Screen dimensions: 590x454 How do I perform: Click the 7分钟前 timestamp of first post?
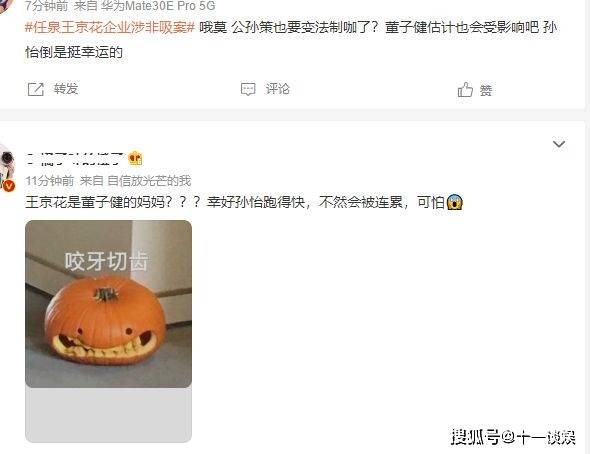point(47,6)
